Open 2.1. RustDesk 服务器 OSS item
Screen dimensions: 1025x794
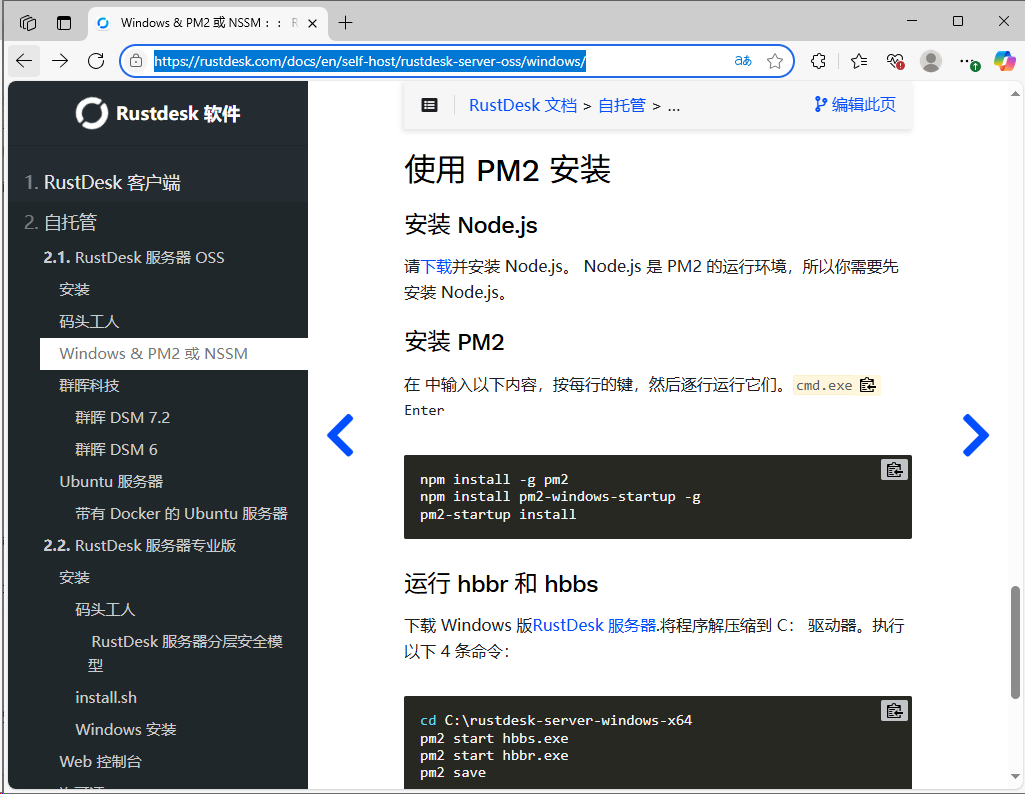point(134,257)
